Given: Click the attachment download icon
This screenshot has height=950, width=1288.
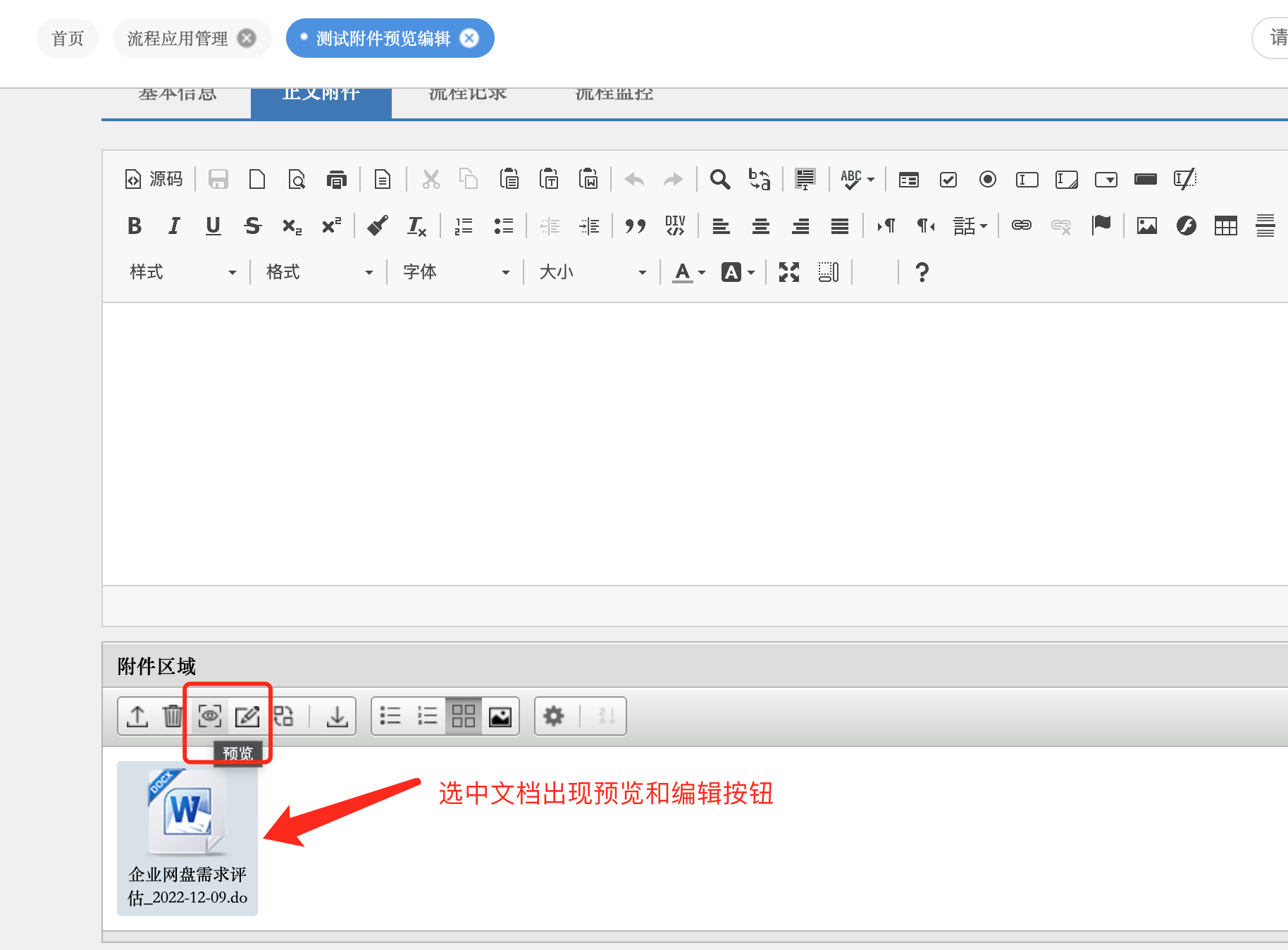Looking at the screenshot, I should click(x=338, y=716).
